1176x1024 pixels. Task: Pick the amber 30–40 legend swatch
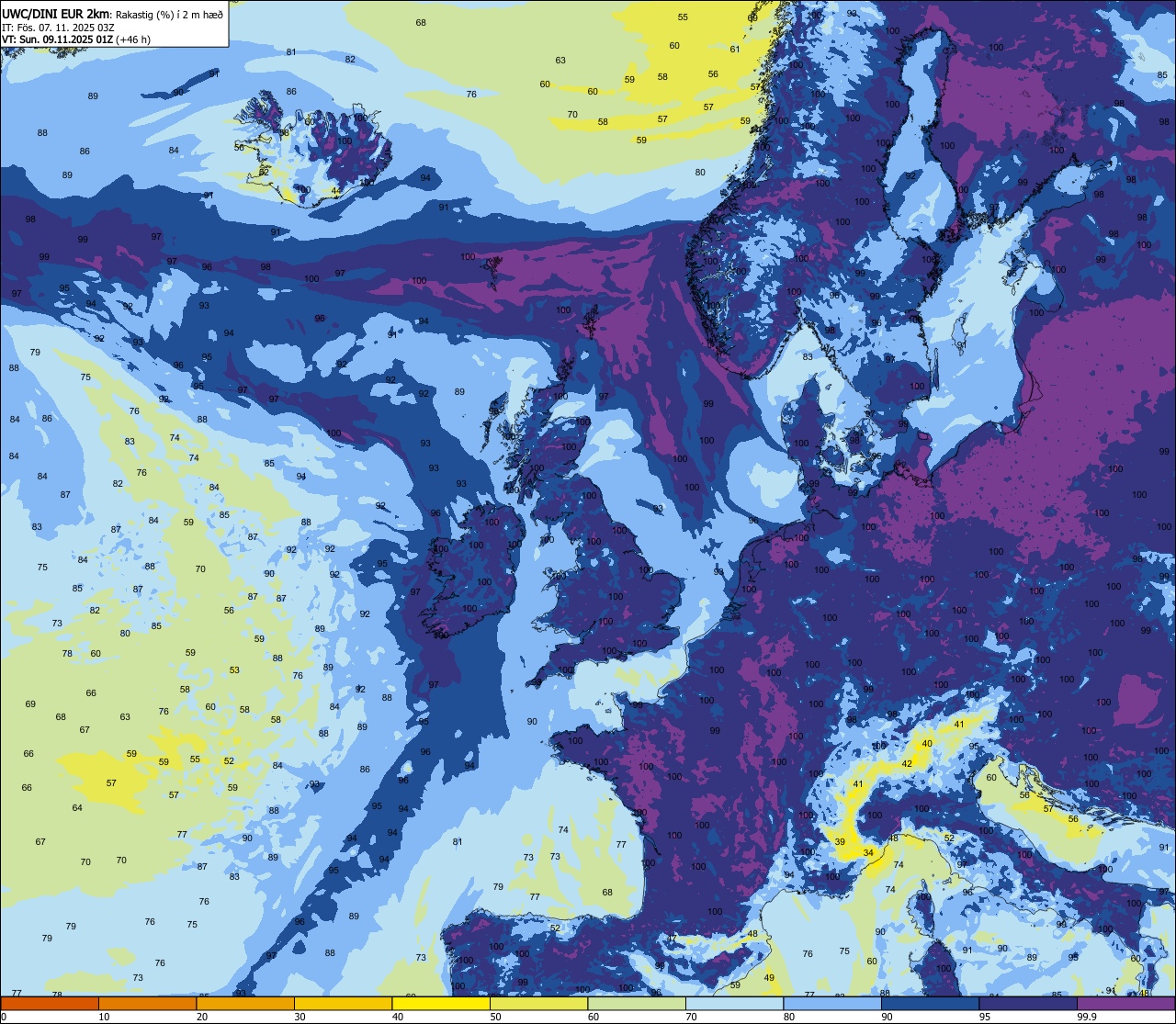[x=343, y=1003]
